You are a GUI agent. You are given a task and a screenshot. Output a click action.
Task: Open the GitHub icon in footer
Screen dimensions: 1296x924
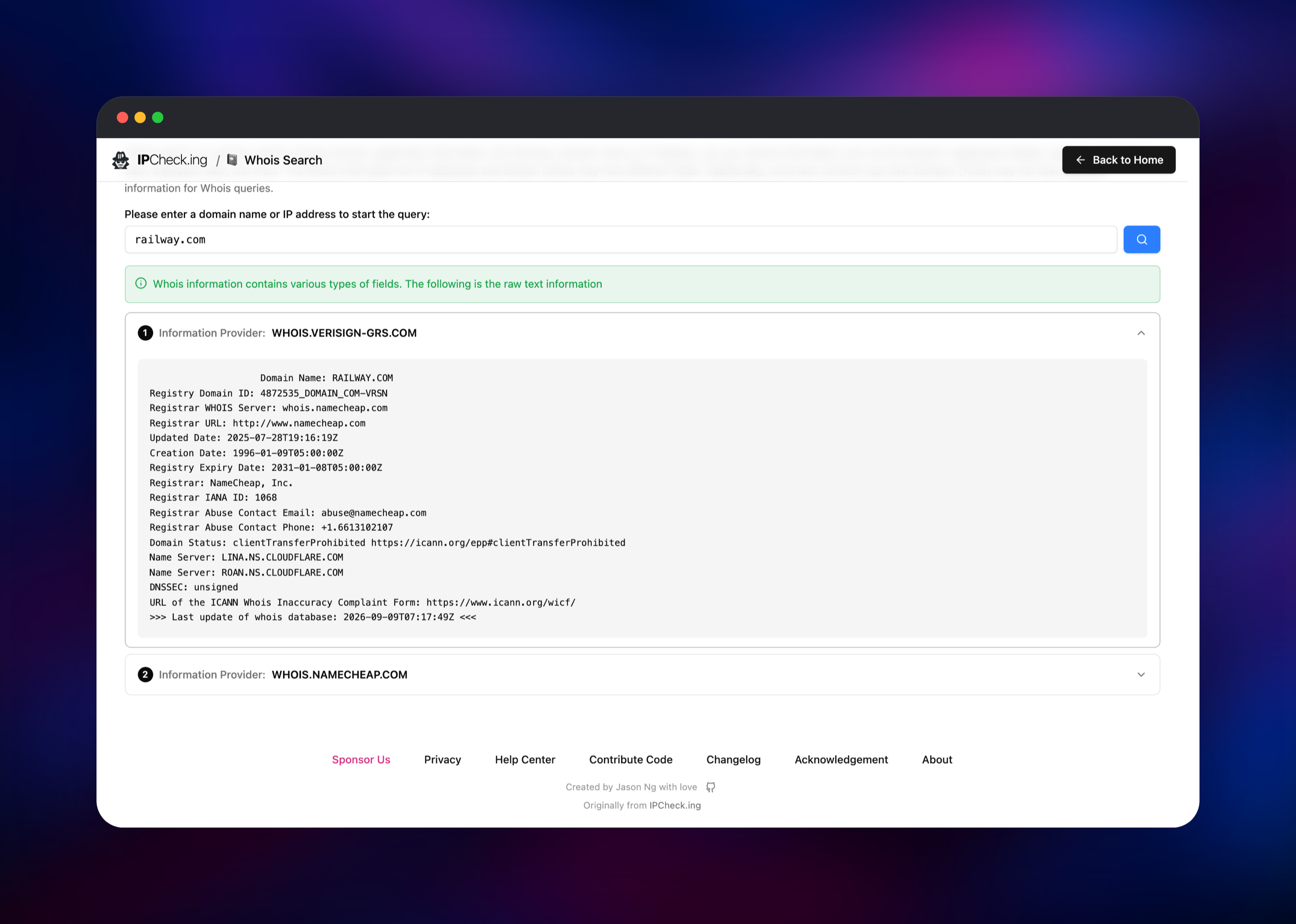tap(710, 787)
